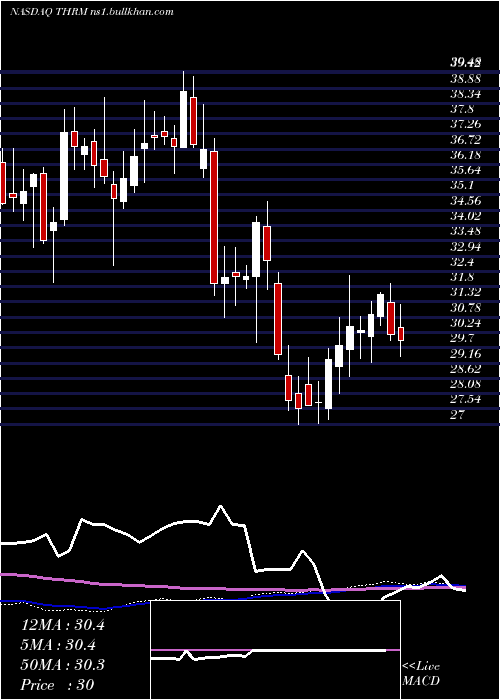Click the 38.88 price axis label
The image size is (500, 700).
(466, 79)
